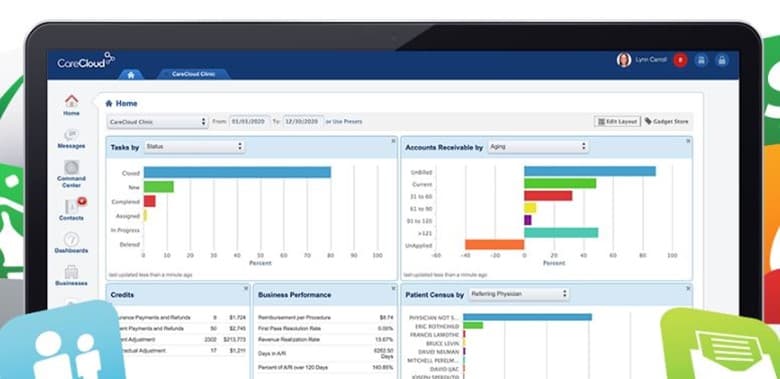Click the blue Physician Not Specified bar
780x379 pixels.
pyautogui.click(x=527, y=317)
